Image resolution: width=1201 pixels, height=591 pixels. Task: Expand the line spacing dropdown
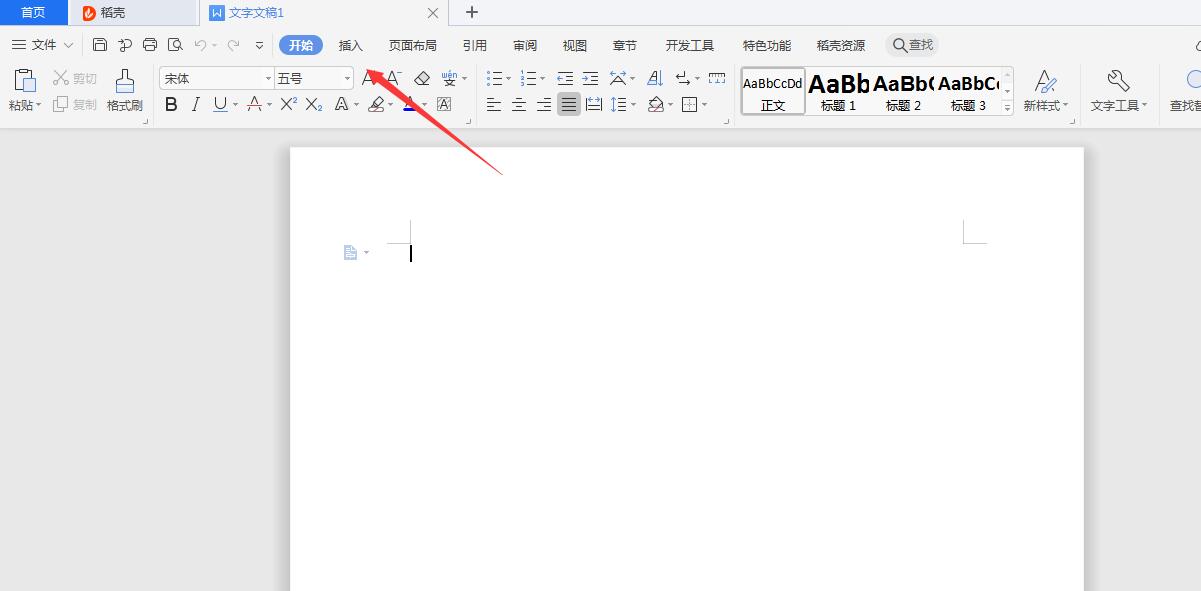click(x=632, y=104)
